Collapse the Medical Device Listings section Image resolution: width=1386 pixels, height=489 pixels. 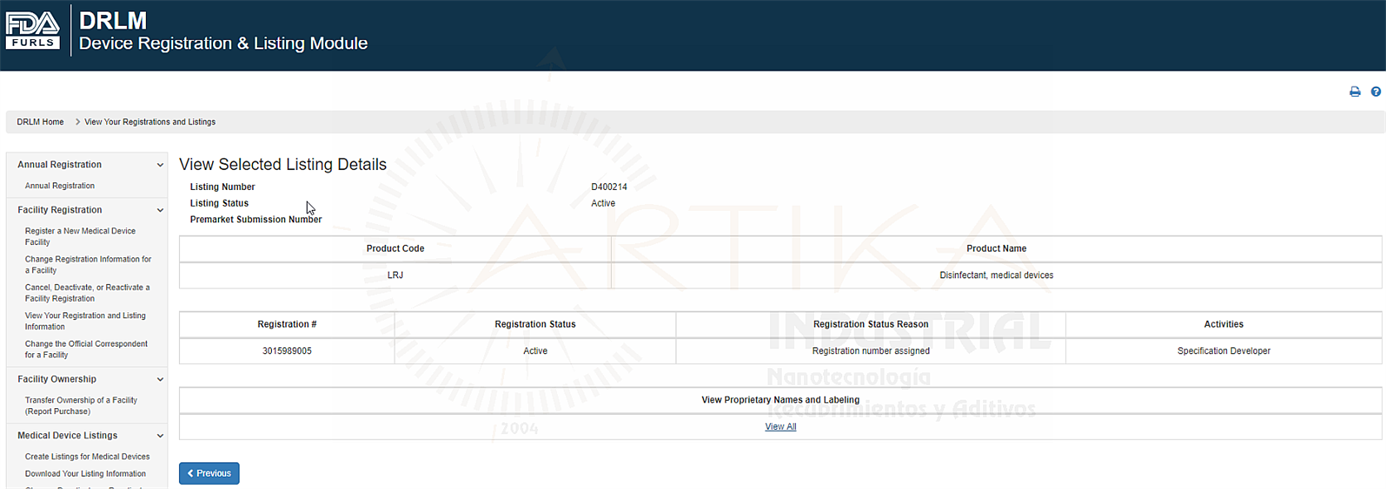[160, 436]
